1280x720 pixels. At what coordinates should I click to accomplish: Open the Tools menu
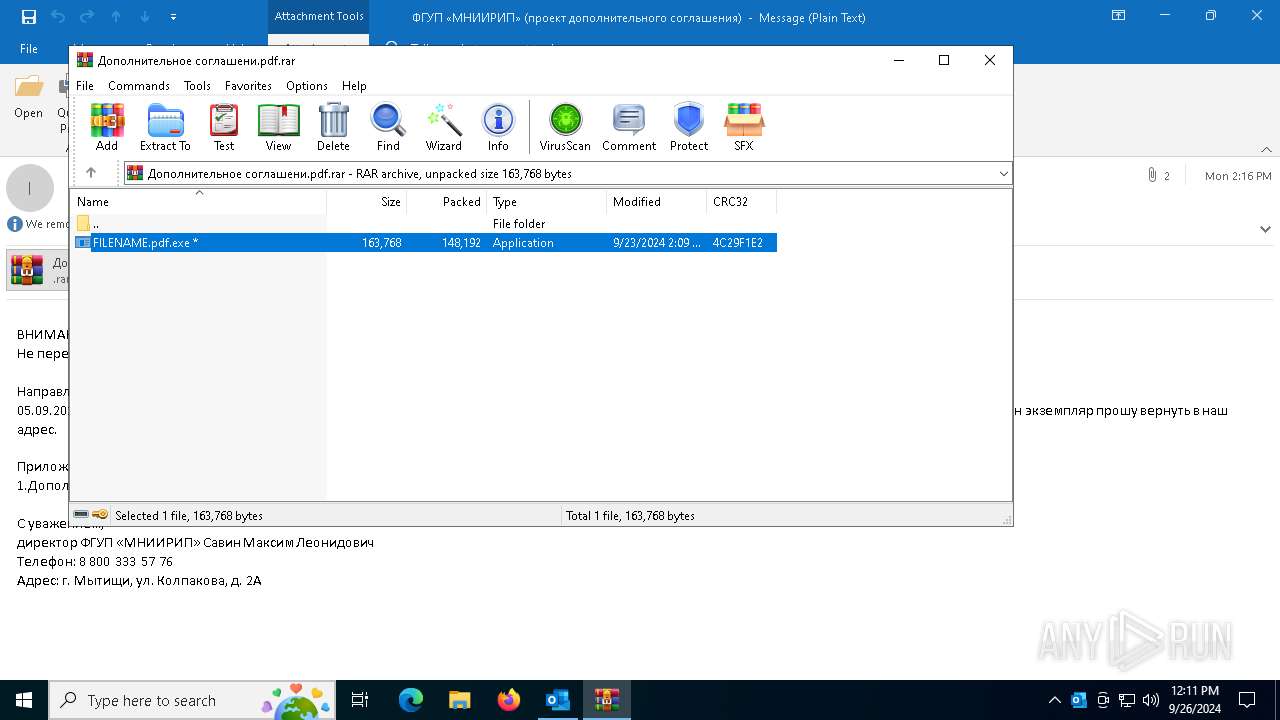(197, 85)
